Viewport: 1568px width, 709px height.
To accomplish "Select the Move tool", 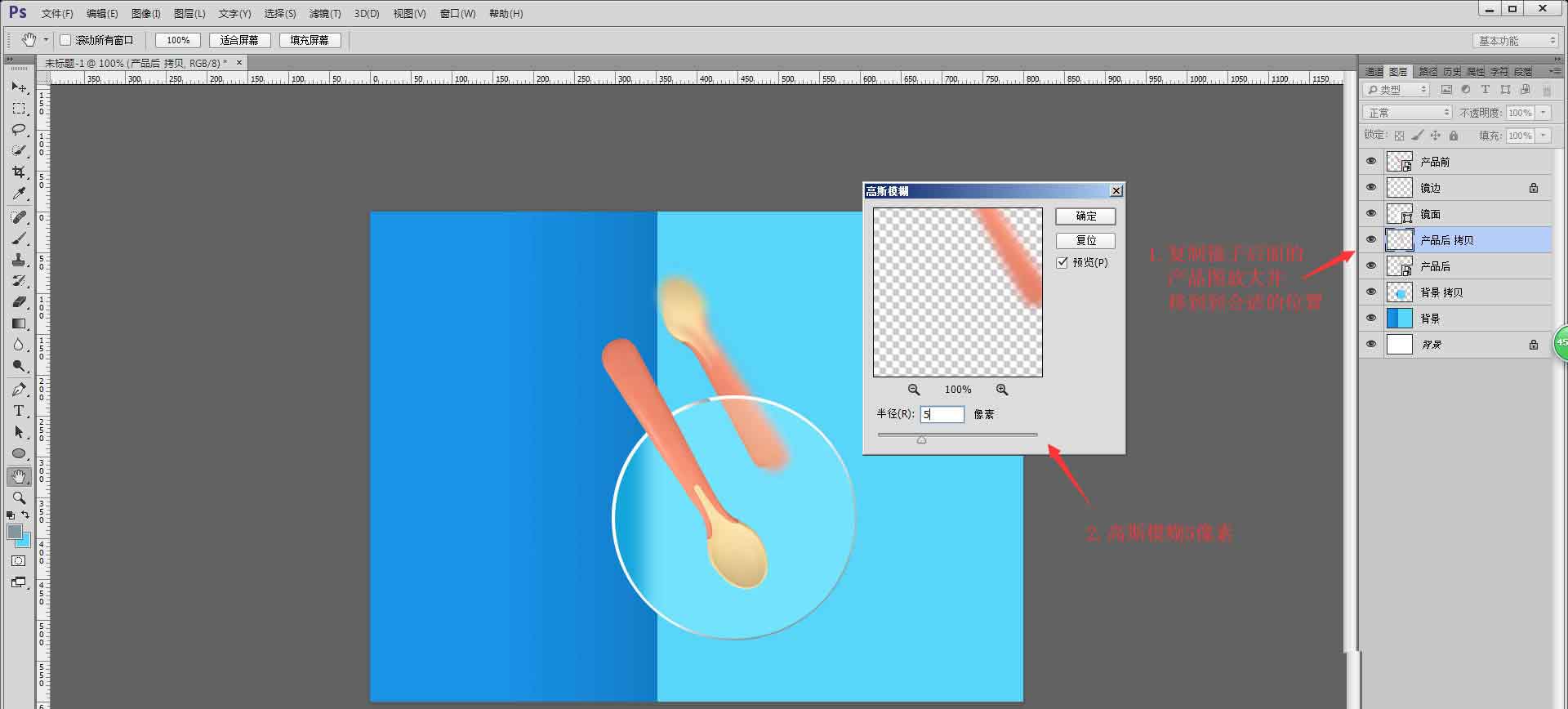I will (19, 87).
